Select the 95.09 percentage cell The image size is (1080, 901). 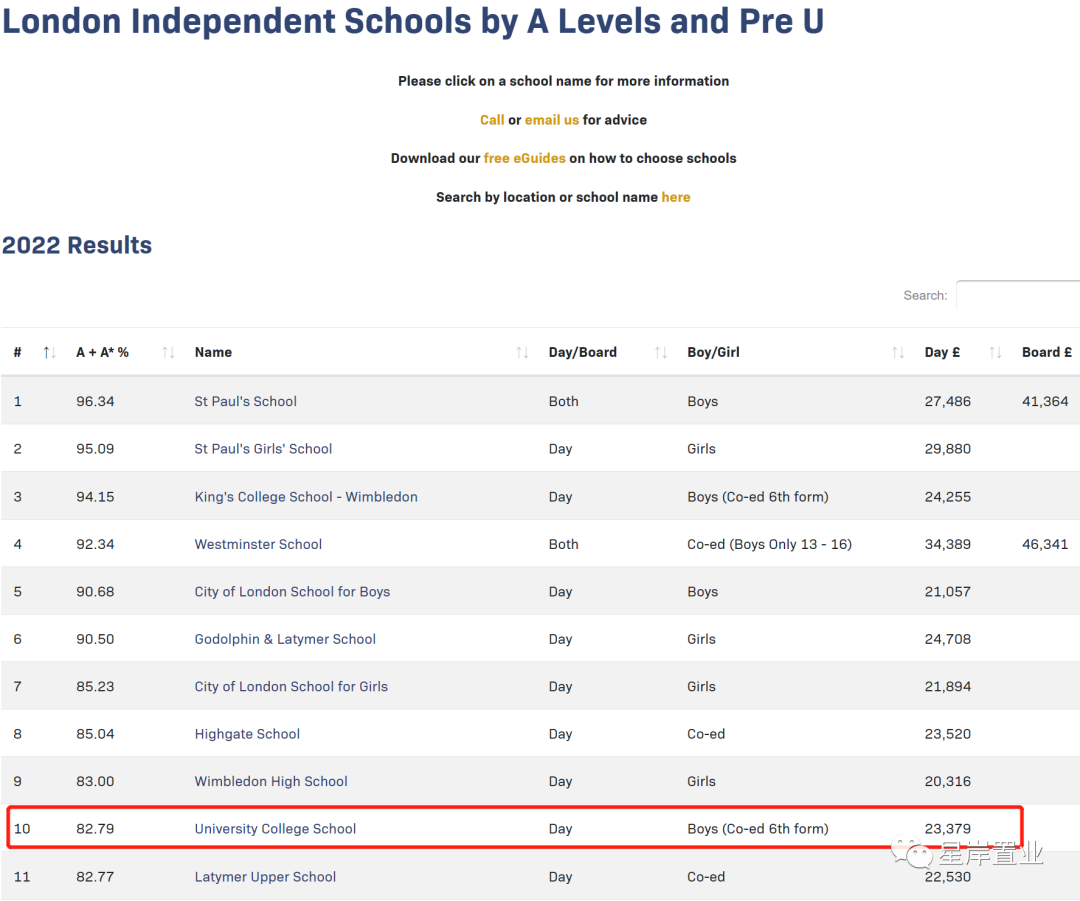[x=95, y=449]
